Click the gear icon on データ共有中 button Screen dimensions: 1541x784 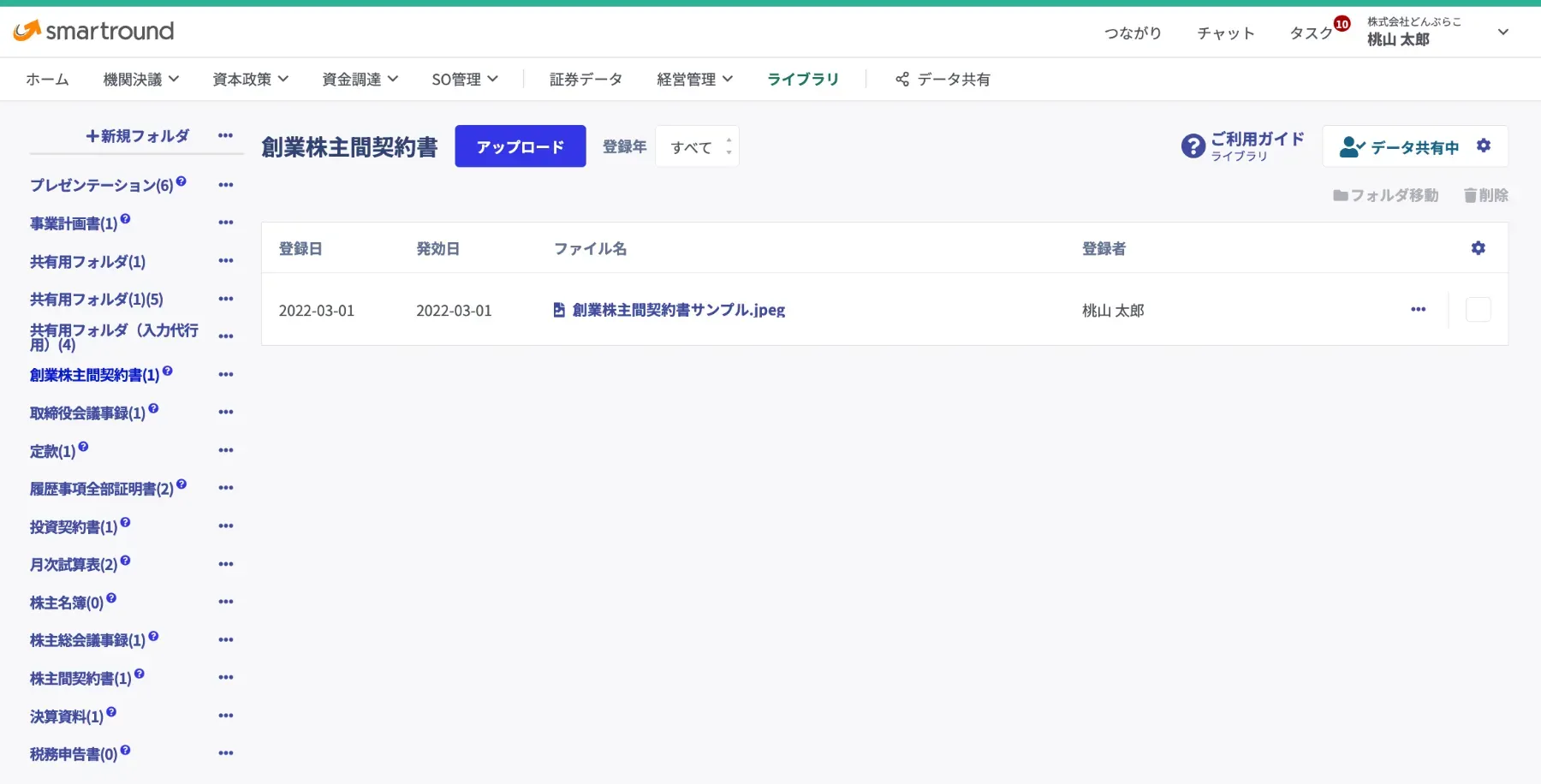1484,146
